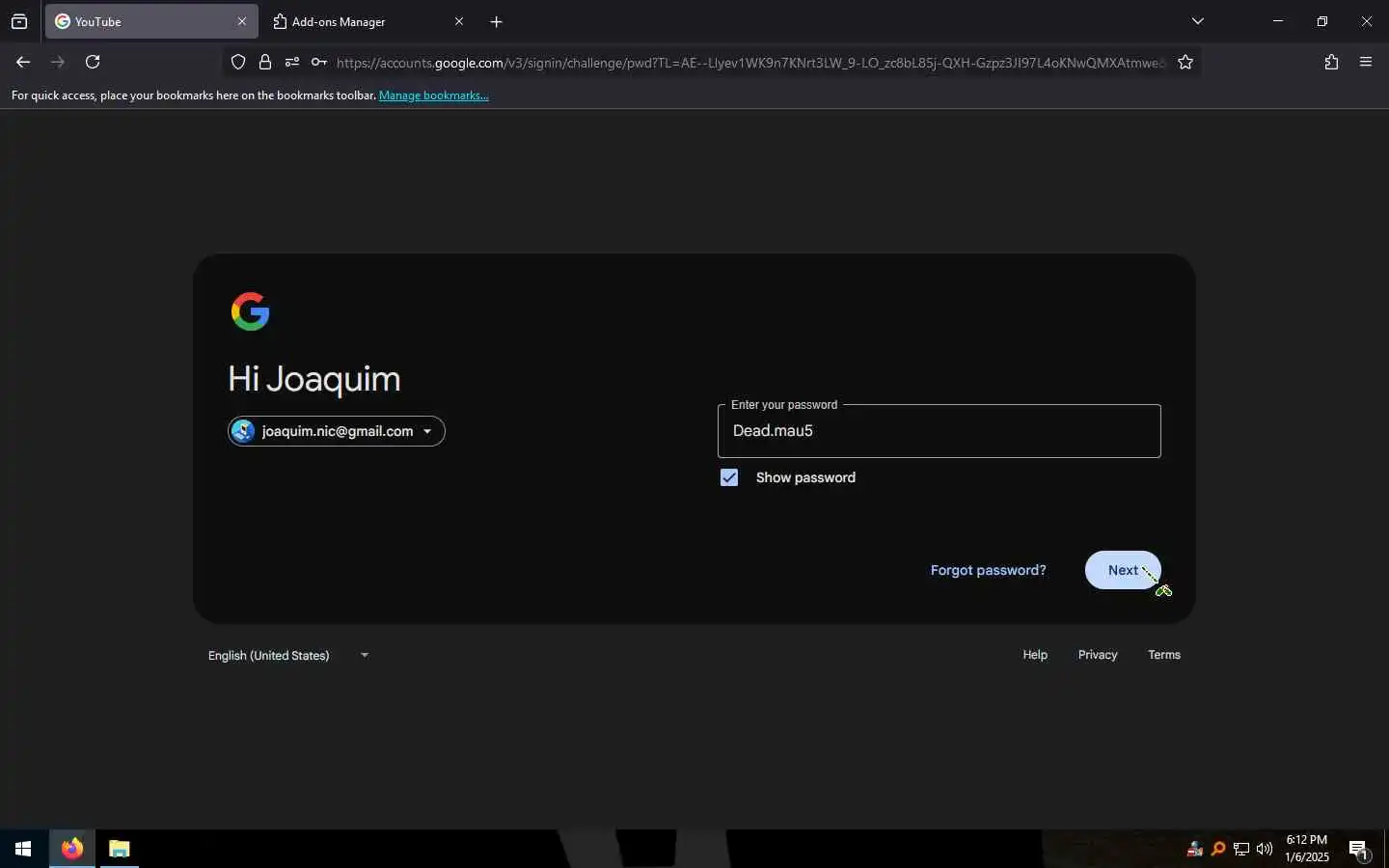Open the network icon in system tray
The width and height of the screenshot is (1389, 868).
[1241, 849]
